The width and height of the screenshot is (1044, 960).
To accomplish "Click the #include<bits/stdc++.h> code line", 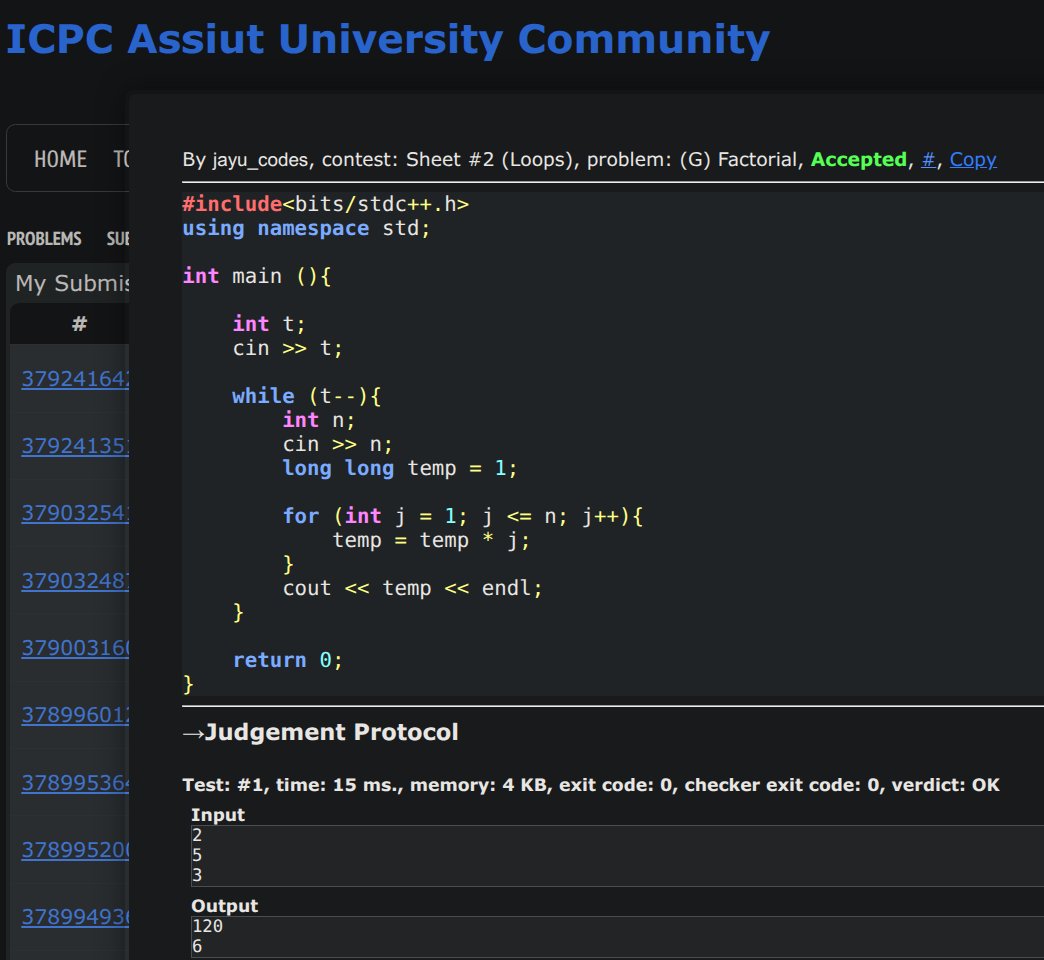I will pos(326,204).
